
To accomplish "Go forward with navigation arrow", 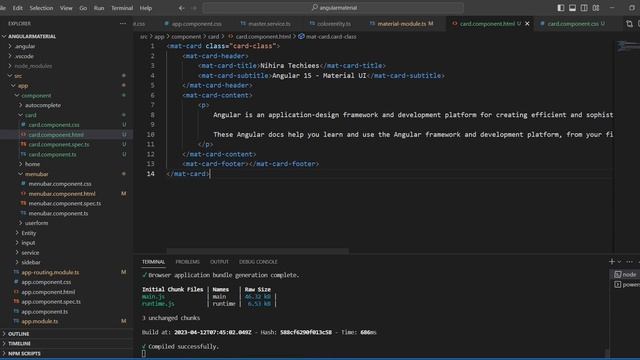I will click(194, 8).
